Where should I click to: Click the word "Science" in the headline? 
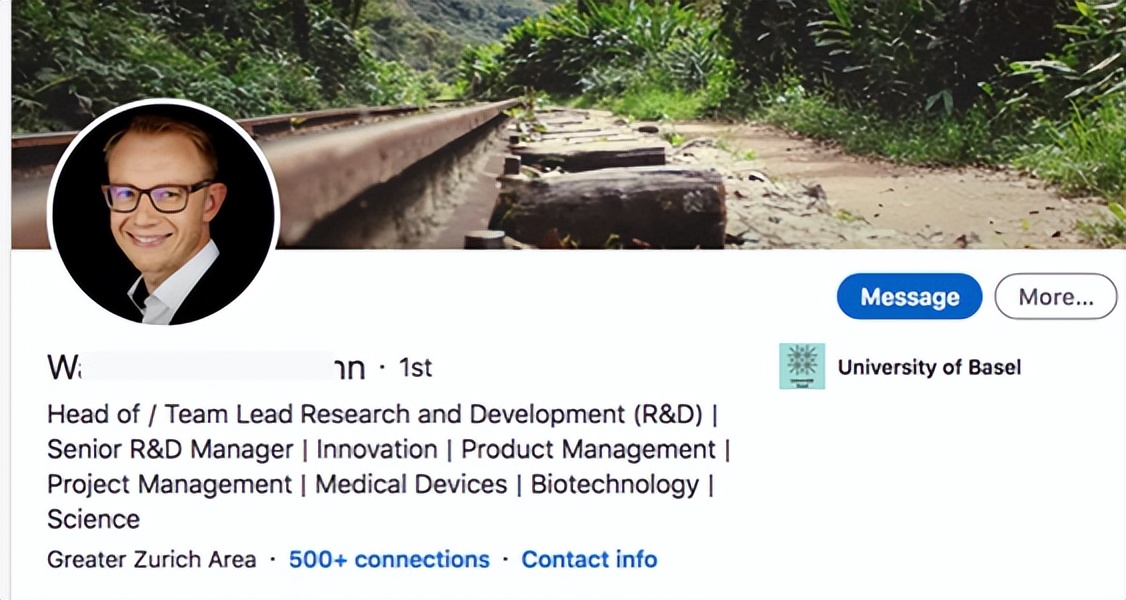tap(94, 519)
